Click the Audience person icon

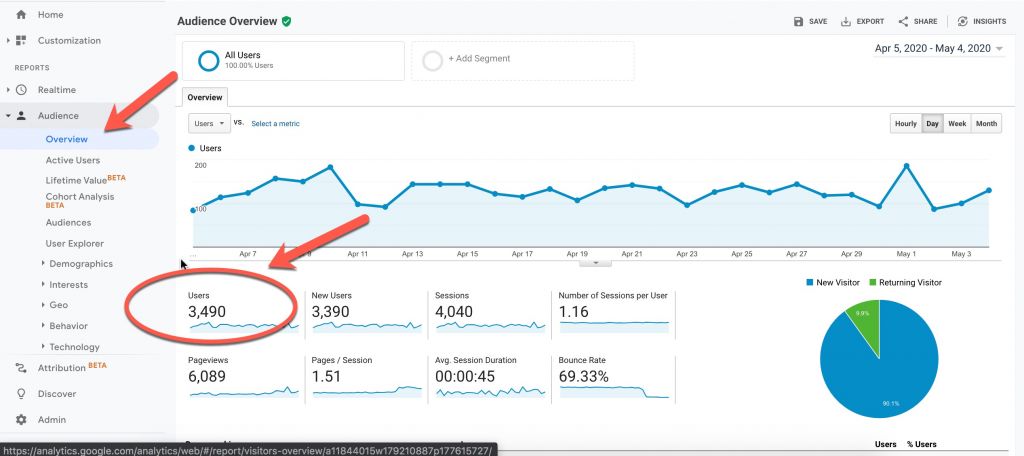tap(22, 116)
